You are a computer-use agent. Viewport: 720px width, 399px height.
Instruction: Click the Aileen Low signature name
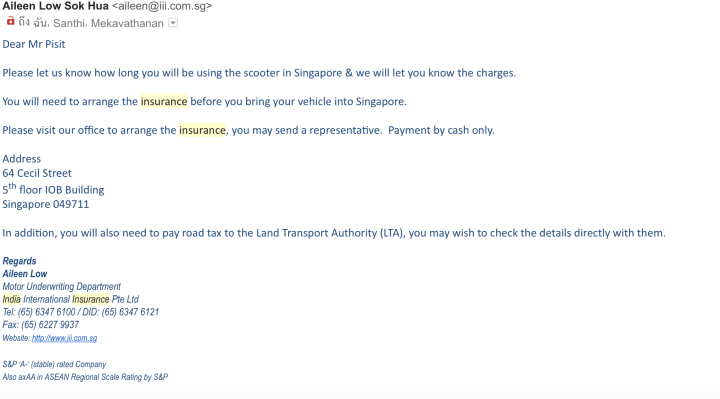pos(25,274)
